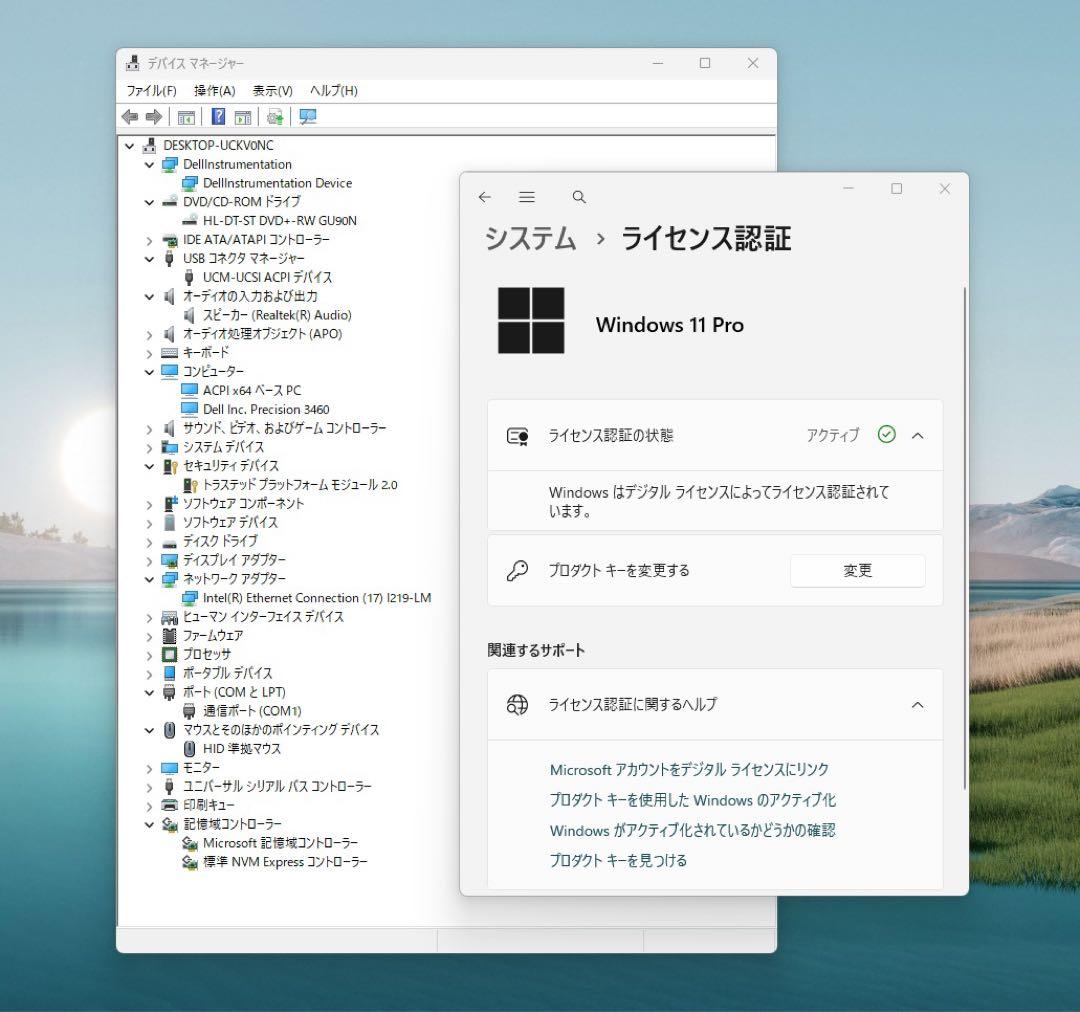Image resolution: width=1080 pixels, height=1012 pixels.
Task: Open the 操作(A) menu
Action: [x=214, y=91]
